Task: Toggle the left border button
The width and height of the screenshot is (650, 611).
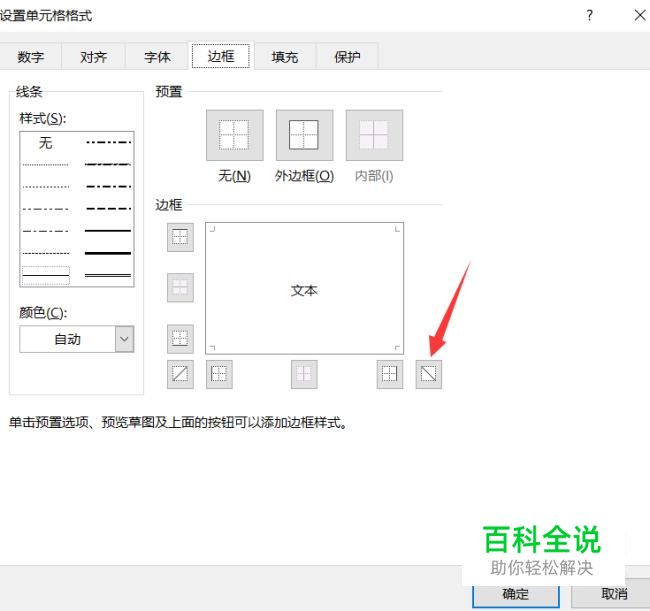Action: pyautogui.click(x=219, y=374)
